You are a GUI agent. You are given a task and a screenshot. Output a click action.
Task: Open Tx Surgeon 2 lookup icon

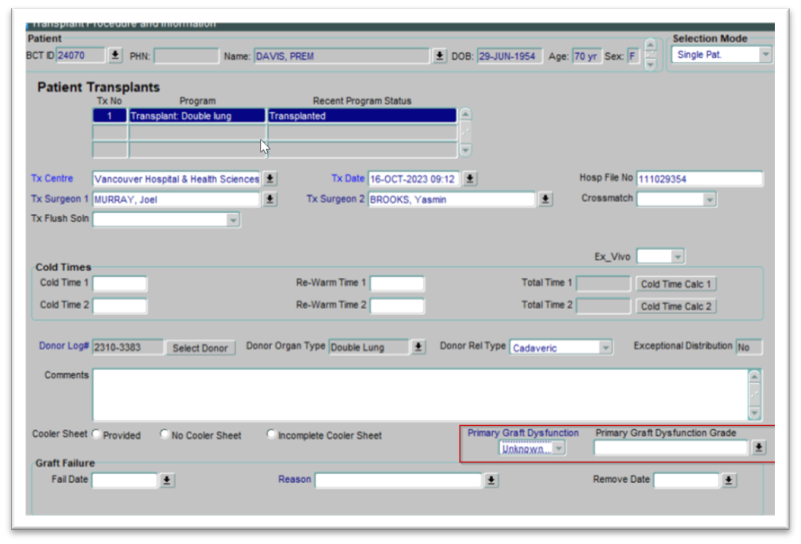(x=545, y=199)
